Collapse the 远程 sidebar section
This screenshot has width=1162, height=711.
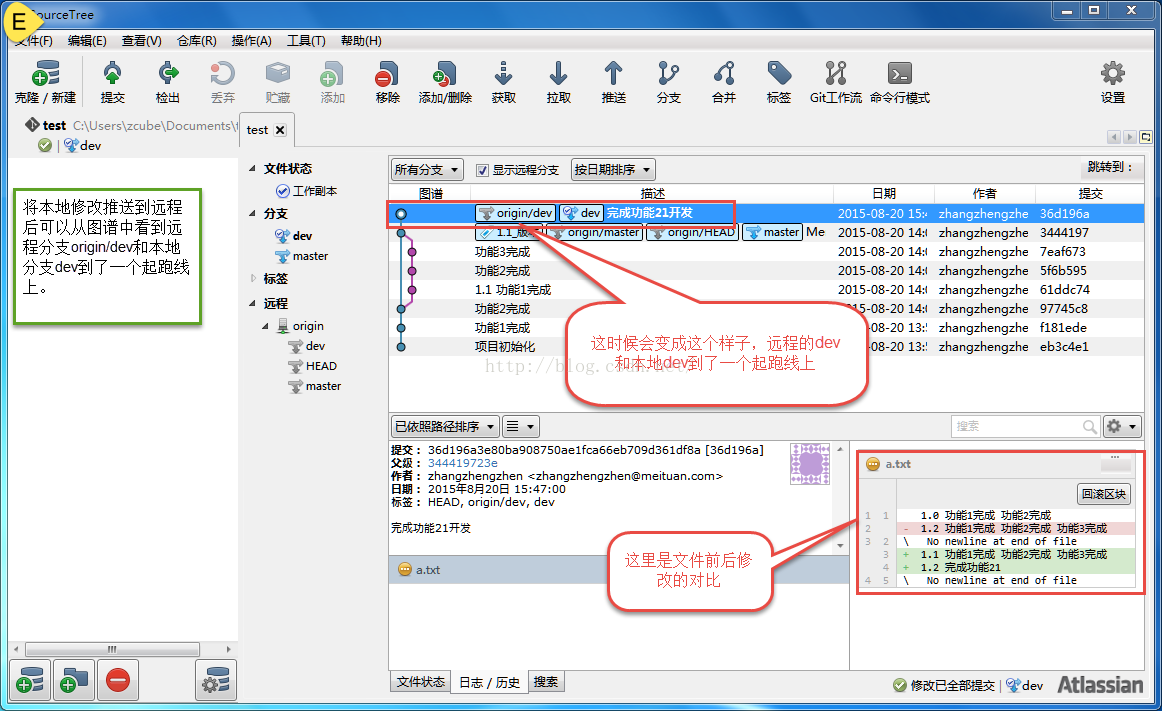(252, 303)
